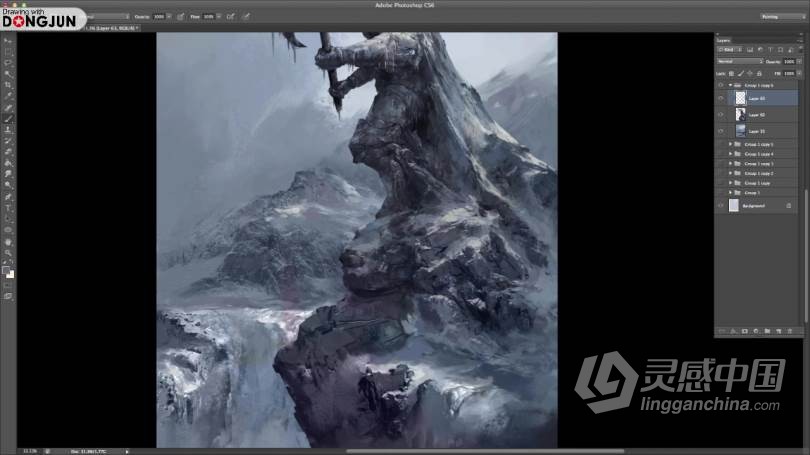The width and height of the screenshot is (810, 455).
Task: Show Group 1 copy 4
Action: 721,154
